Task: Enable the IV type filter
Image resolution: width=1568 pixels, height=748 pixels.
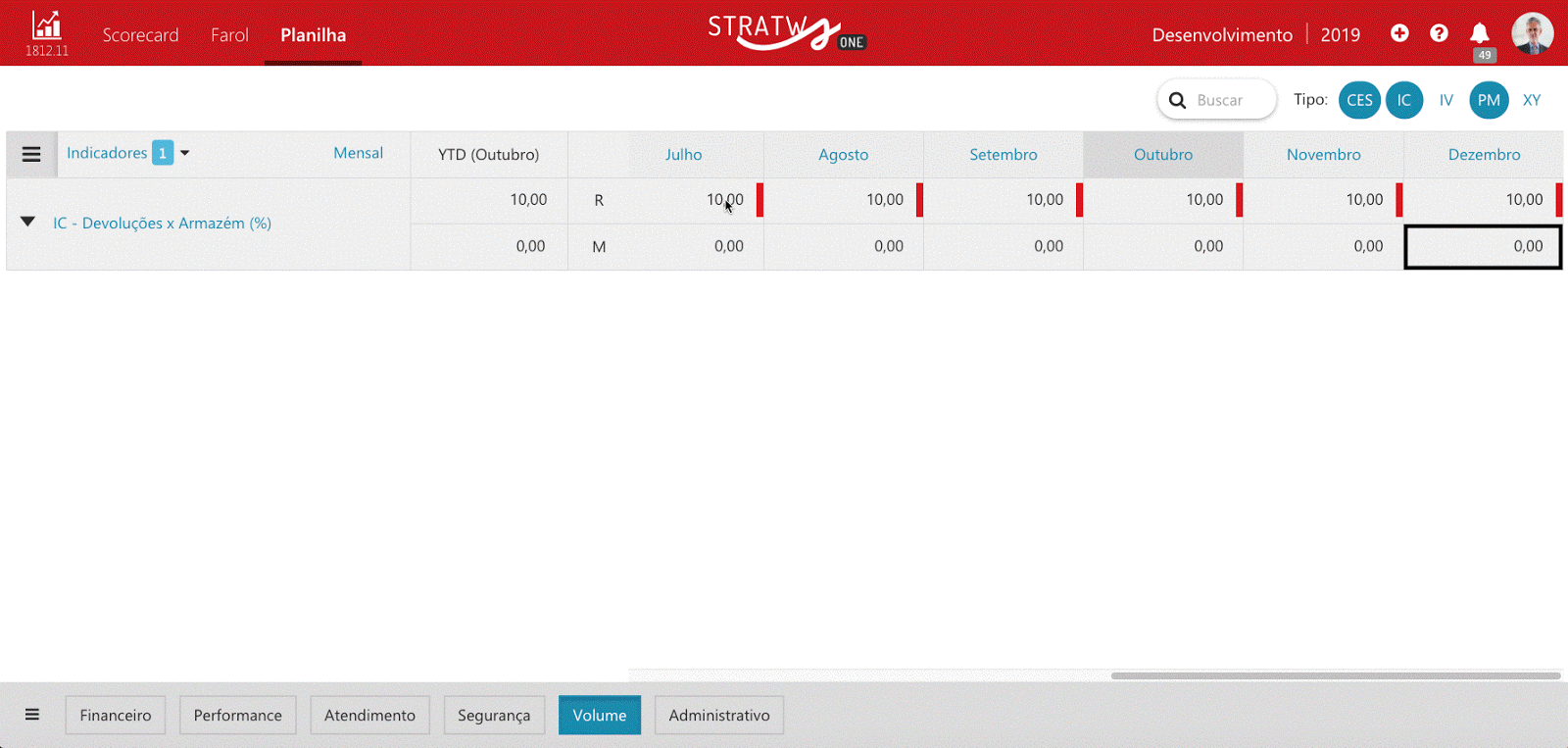Action: coord(1445,100)
